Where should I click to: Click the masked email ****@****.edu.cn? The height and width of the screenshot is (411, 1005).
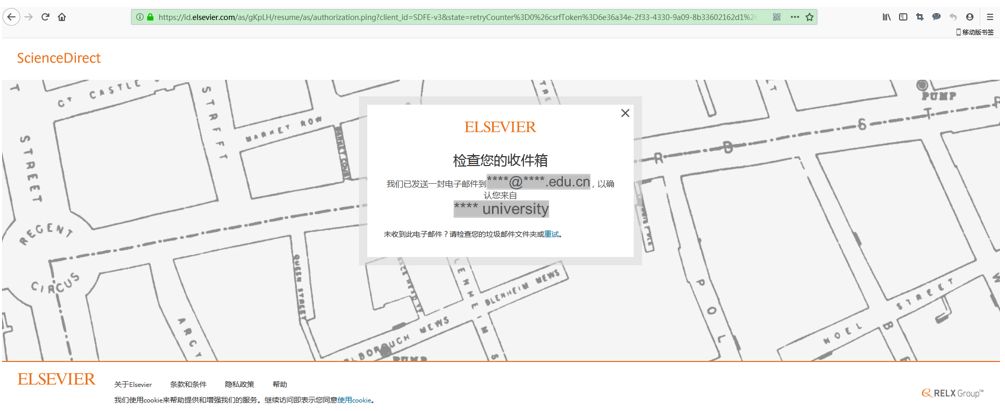(x=538, y=182)
